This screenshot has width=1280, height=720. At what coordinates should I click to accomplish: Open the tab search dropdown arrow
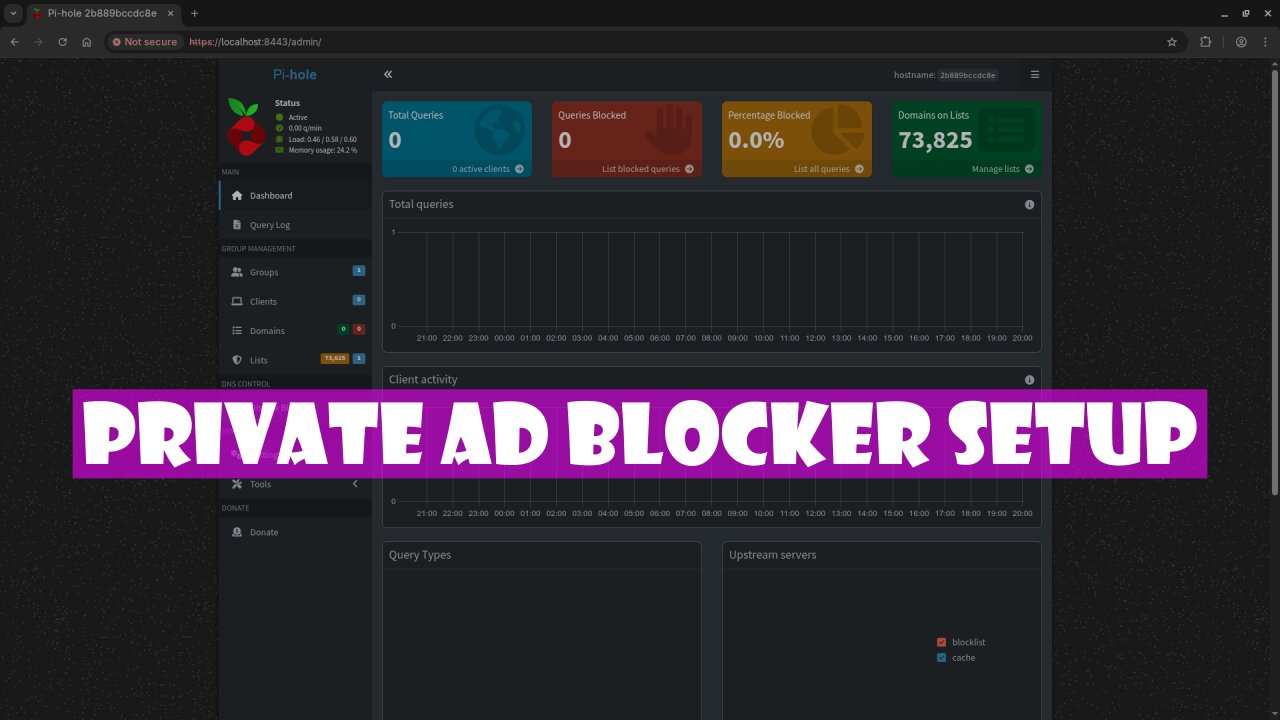pos(12,13)
